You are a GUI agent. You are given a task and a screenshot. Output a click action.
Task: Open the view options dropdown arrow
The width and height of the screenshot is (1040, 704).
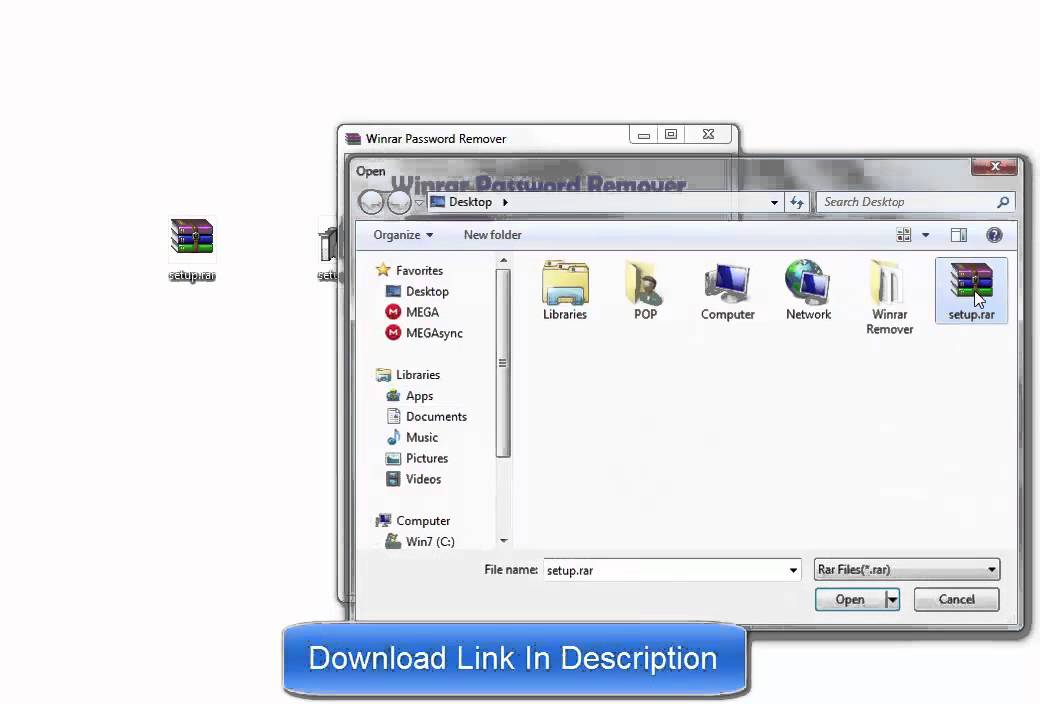click(925, 235)
